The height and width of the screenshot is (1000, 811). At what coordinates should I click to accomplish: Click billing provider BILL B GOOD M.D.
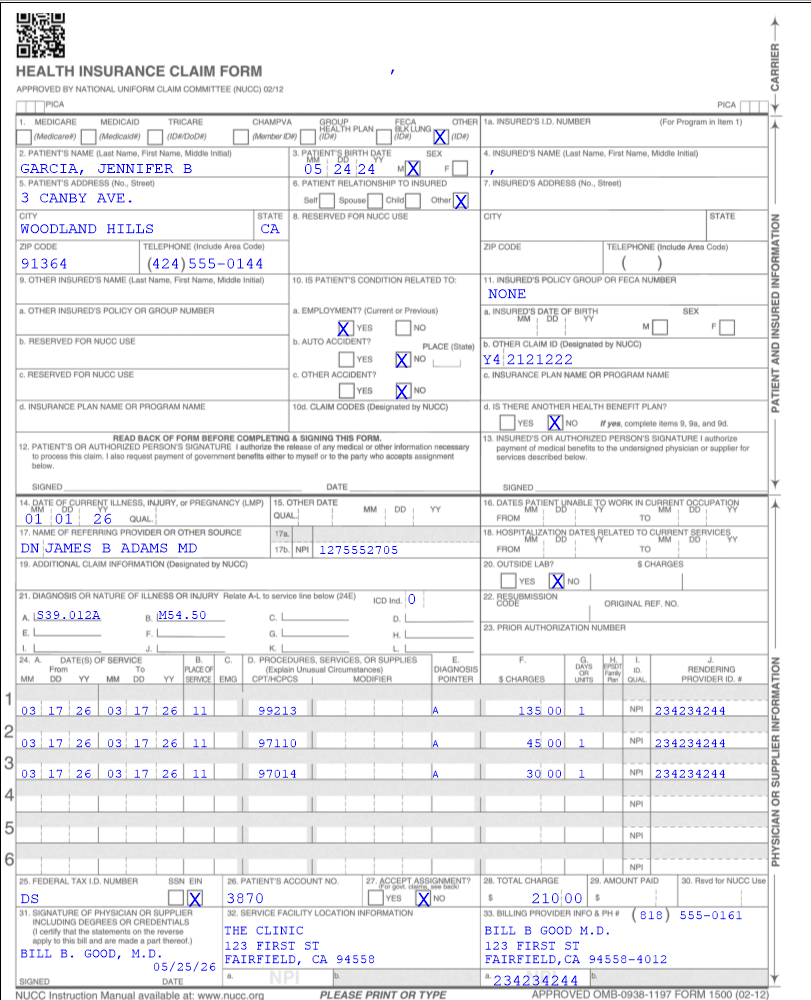pos(548,931)
